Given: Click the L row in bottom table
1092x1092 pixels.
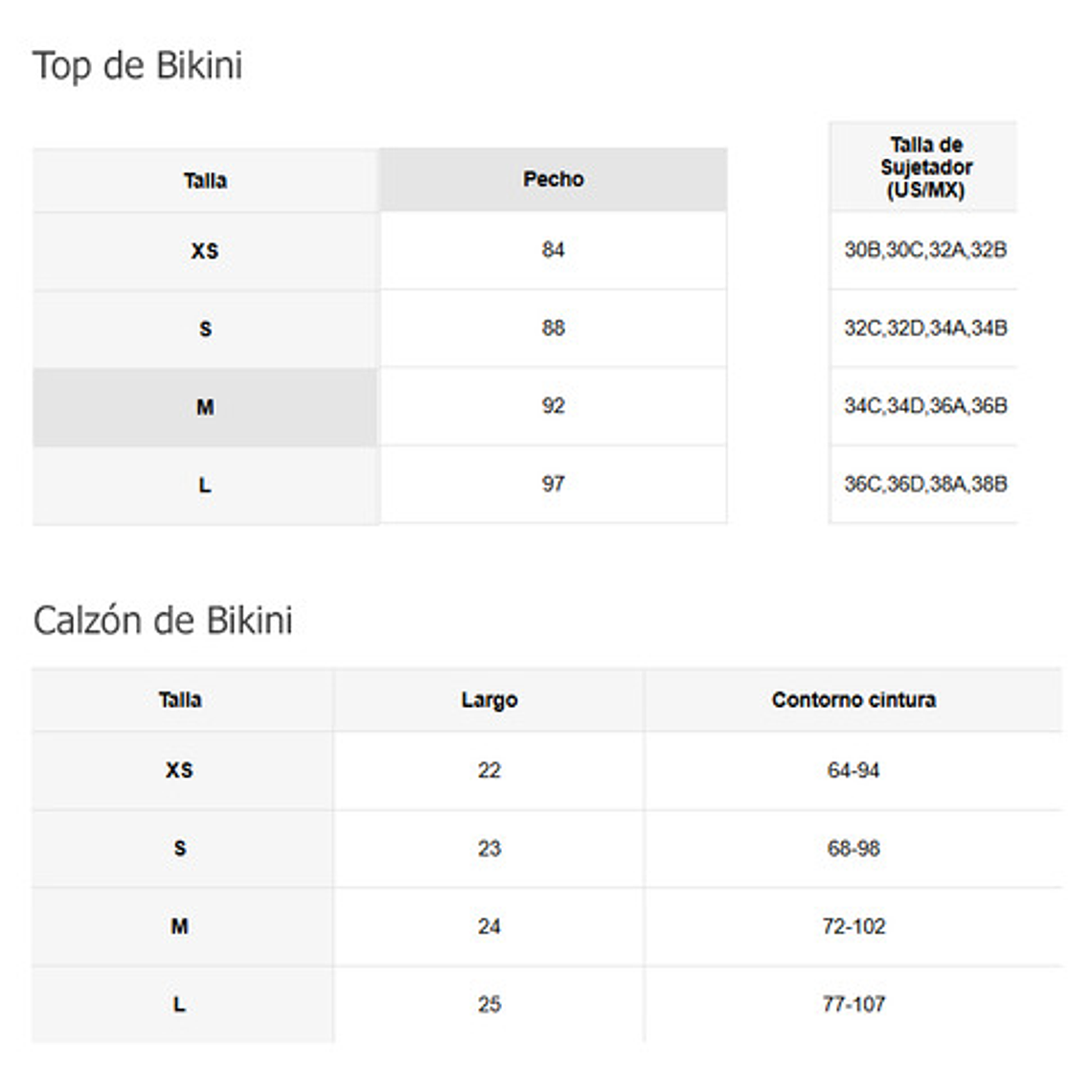Looking at the screenshot, I should (179, 1005).
